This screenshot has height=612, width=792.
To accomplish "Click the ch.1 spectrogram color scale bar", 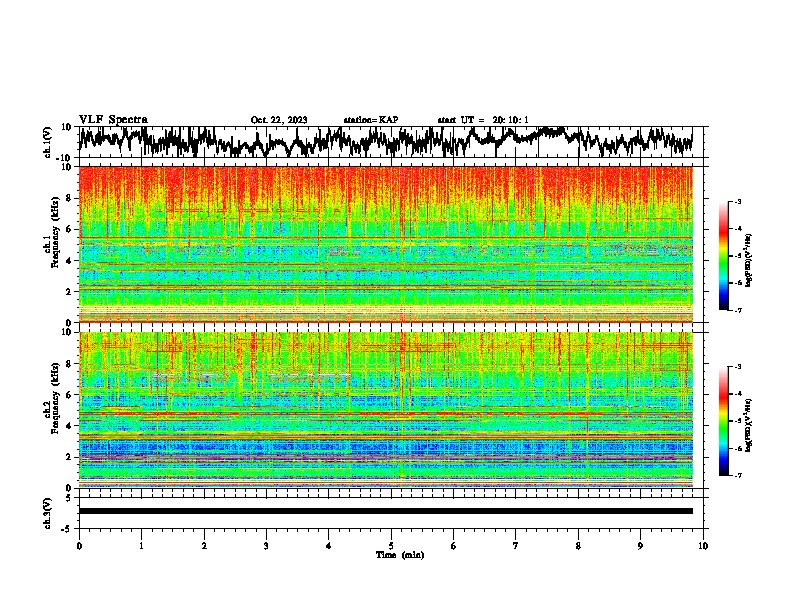I will click(723, 256).
